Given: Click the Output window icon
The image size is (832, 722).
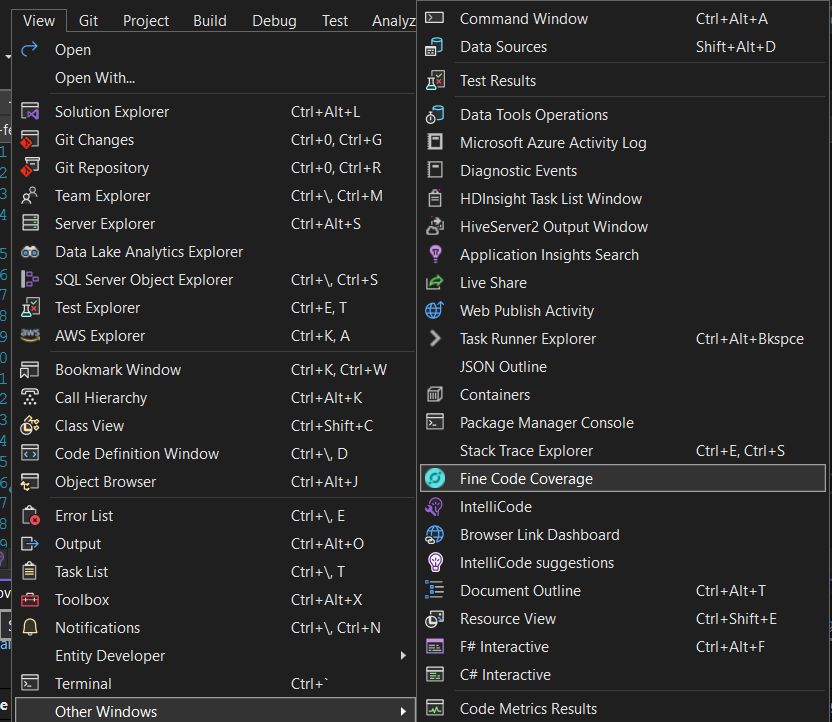Looking at the screenshot, I should point(30,544).
